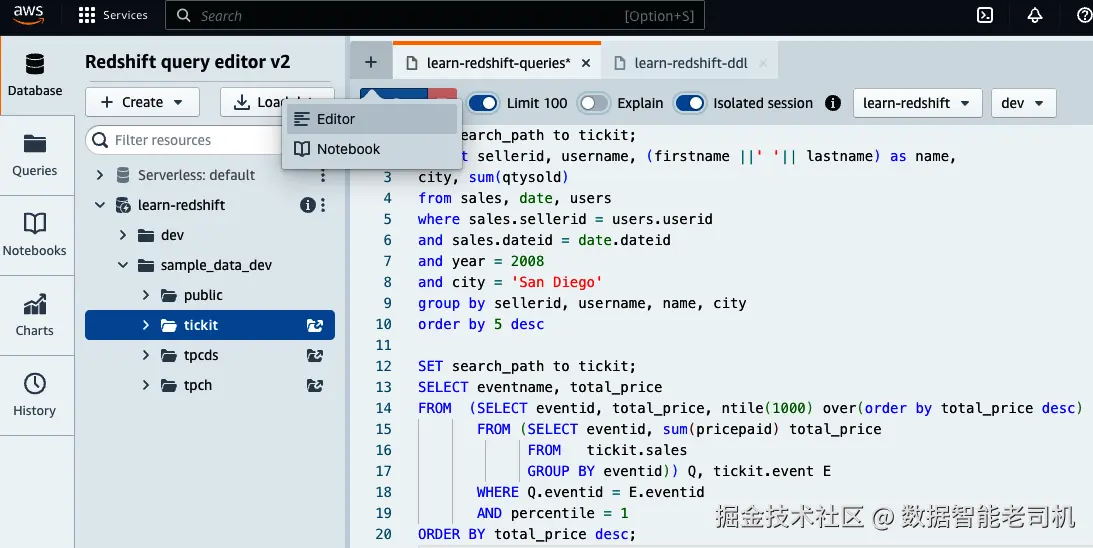Click the tpcds open sample notebook icon

(315, 355)
